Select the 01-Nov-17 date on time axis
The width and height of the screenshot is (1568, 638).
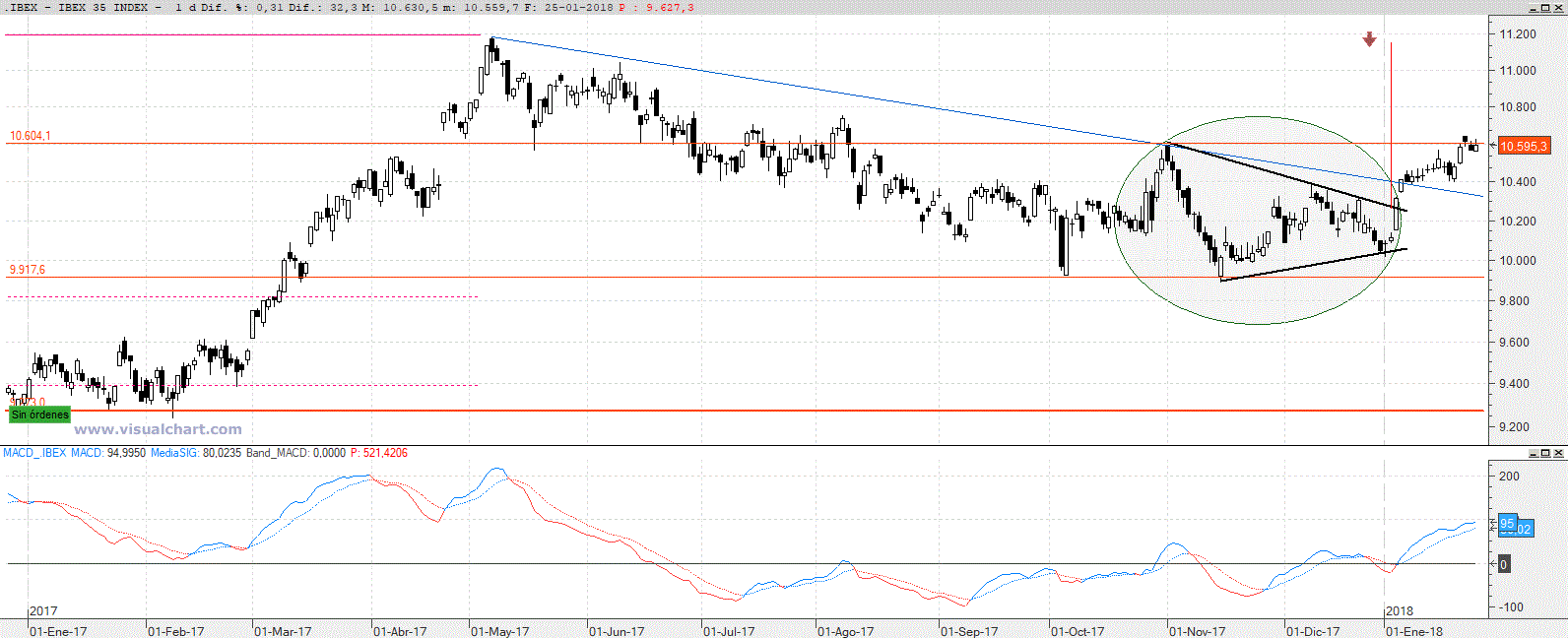click(x=1197, y=631)
